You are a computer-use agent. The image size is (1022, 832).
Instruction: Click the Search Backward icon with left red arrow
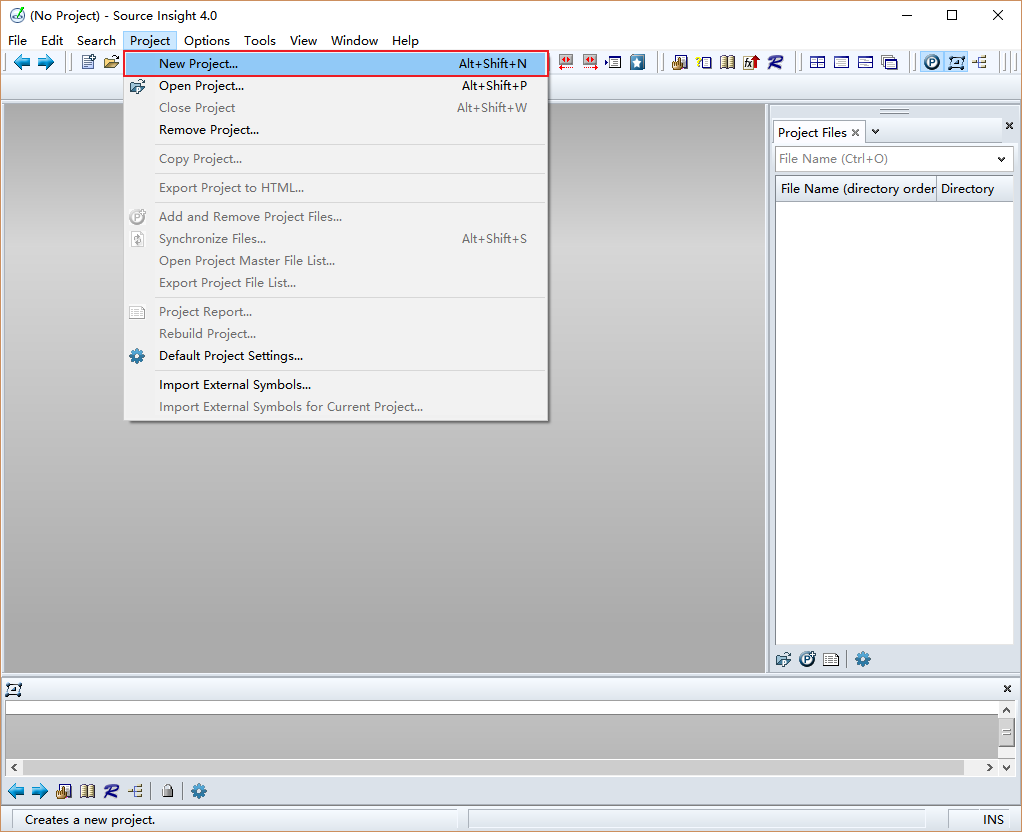coord(566,63)
